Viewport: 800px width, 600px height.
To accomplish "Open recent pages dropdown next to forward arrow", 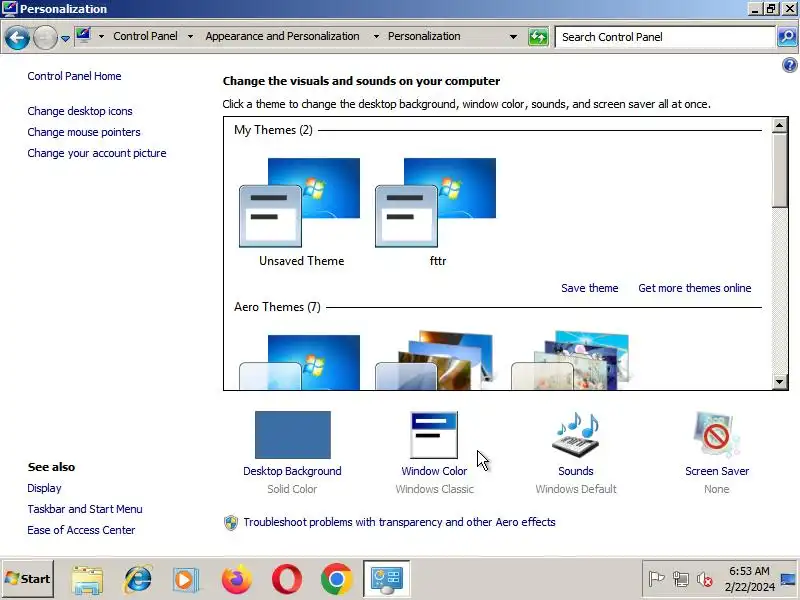I will click(65, 38).
